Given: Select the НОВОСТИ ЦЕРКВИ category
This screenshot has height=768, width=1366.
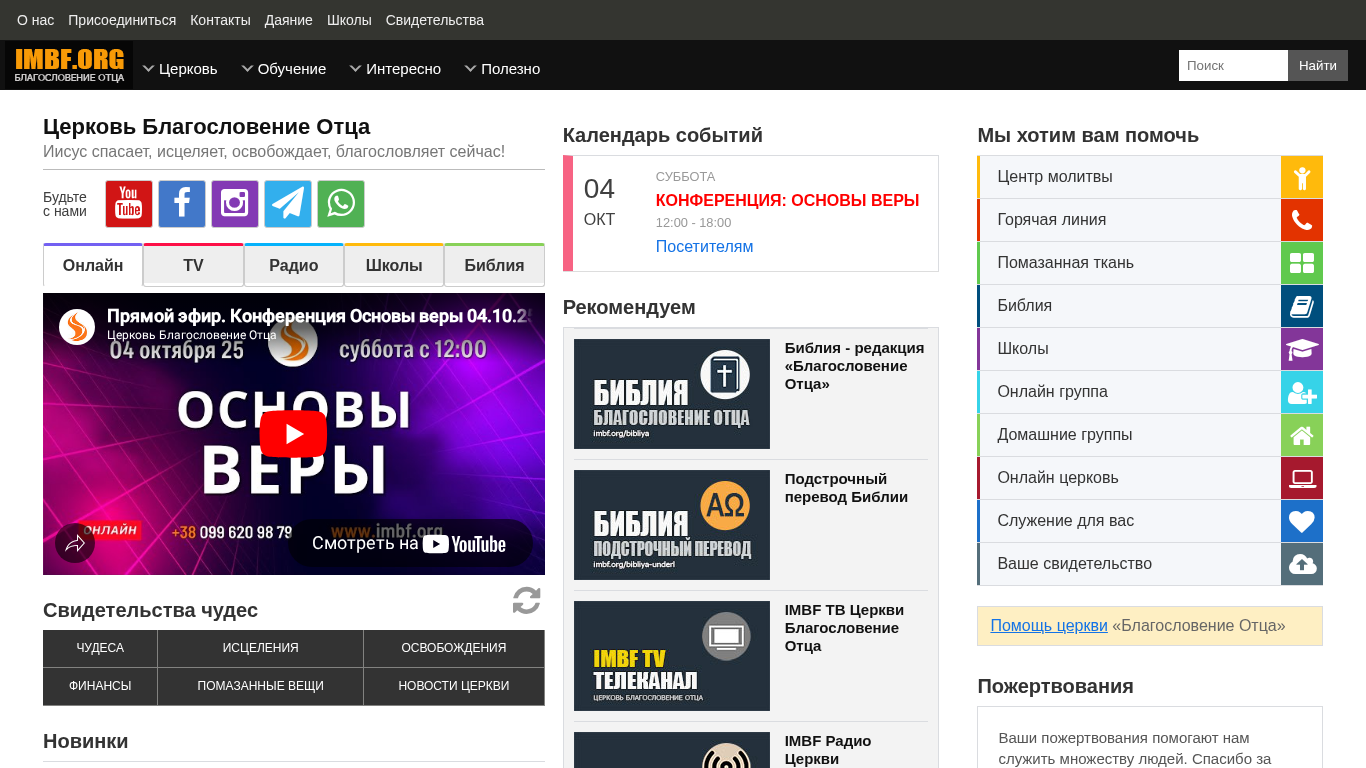Looking at the screenshot, I should 454,686.
